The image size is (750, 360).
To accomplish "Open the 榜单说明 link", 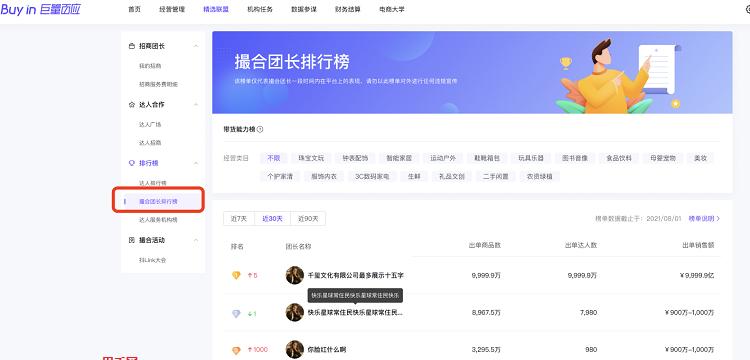I will click(x=704, y=218).
